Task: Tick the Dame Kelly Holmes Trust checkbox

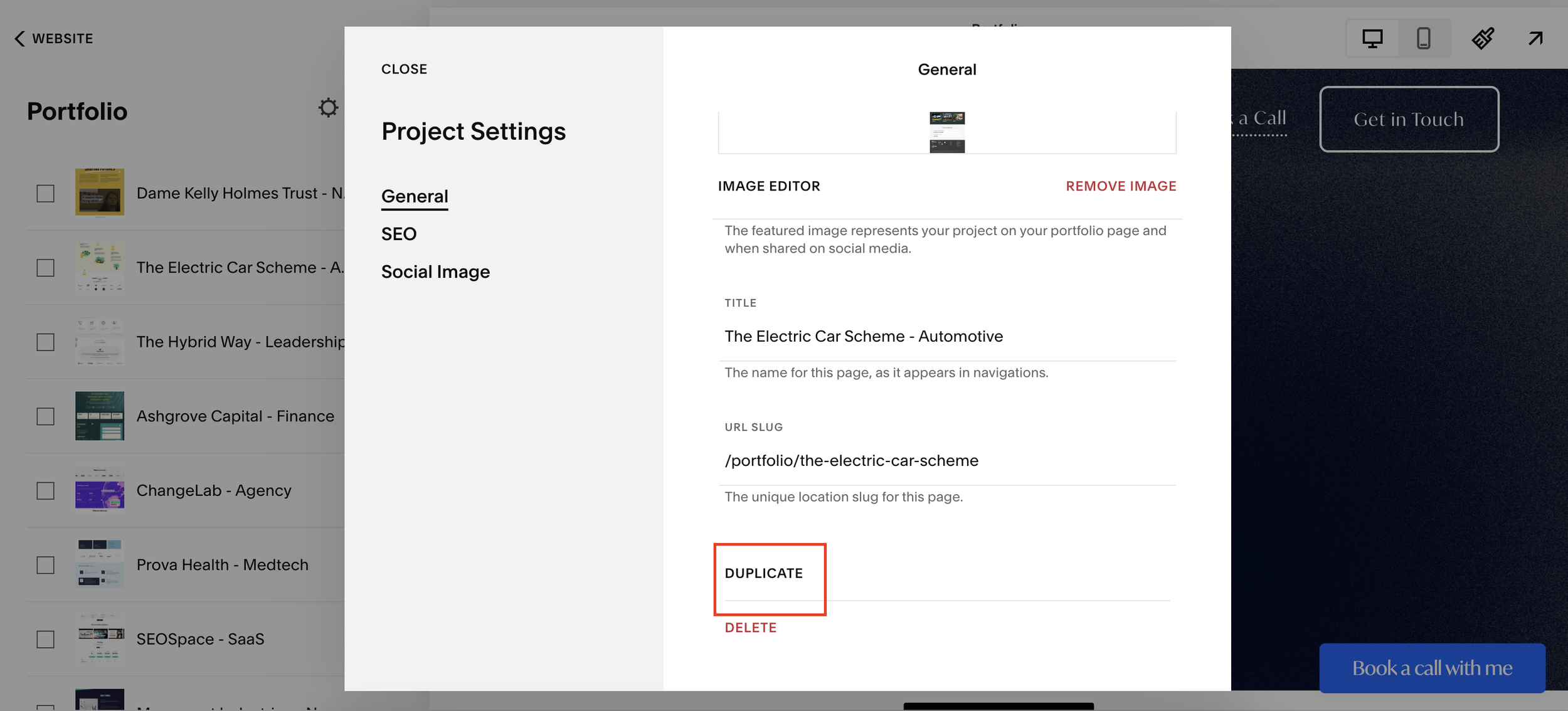Action: click(45, 193)
